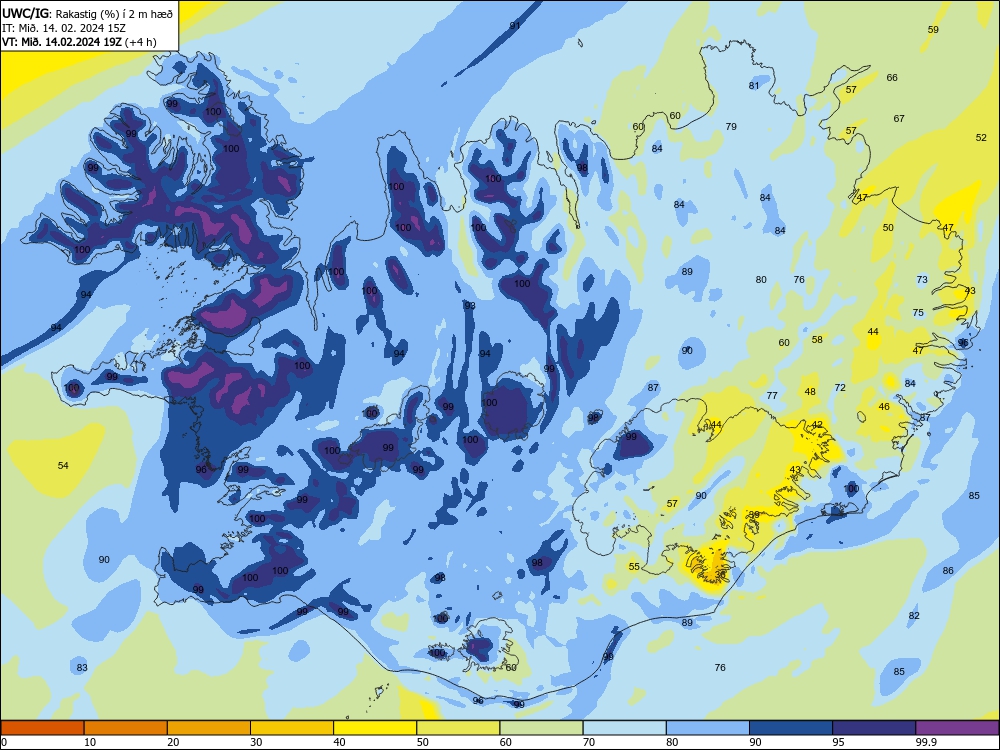Viewport: 1000px width, 750px height.
Task: Click the '42' value in the yellow area
Action: pos(817,425)
